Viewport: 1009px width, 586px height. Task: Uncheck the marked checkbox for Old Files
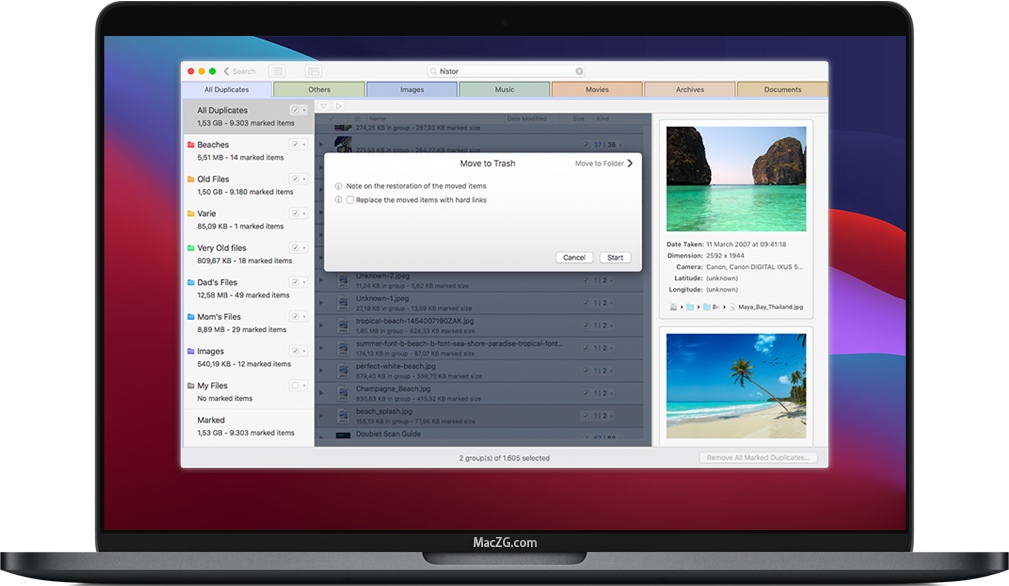[x=294, y=178]
